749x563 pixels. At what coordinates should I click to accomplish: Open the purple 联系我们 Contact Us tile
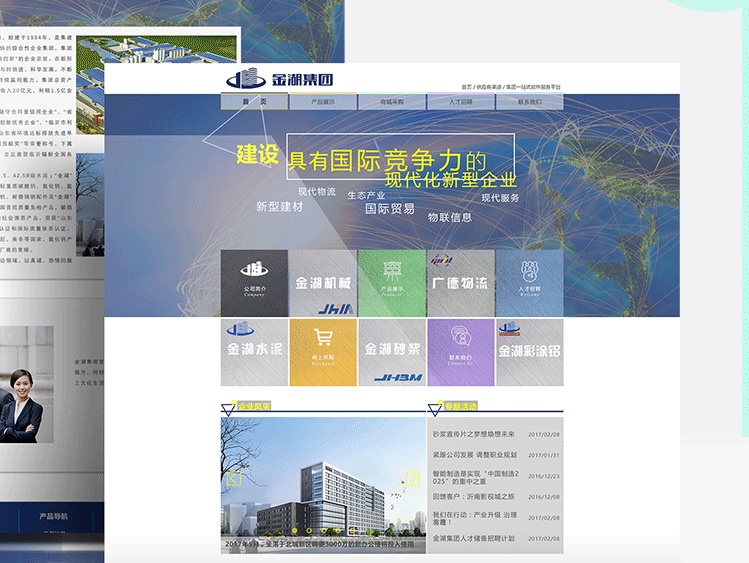tap(460, 352)
